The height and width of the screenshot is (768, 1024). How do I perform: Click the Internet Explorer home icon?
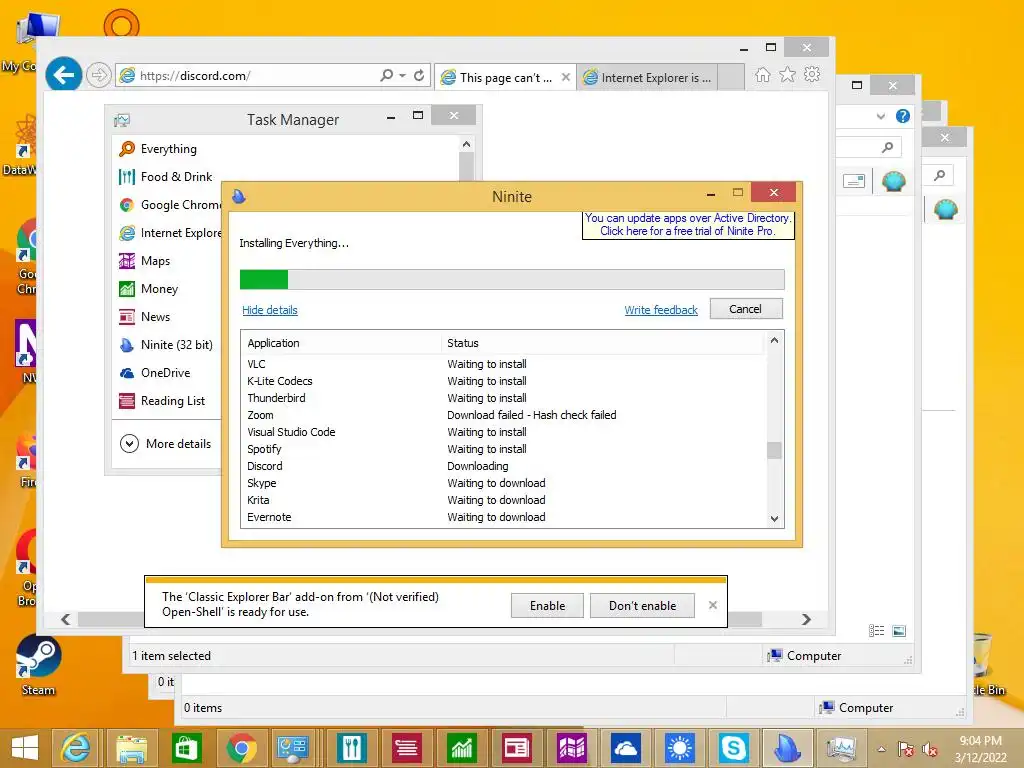pyautogui.click(x=762, y=74)
